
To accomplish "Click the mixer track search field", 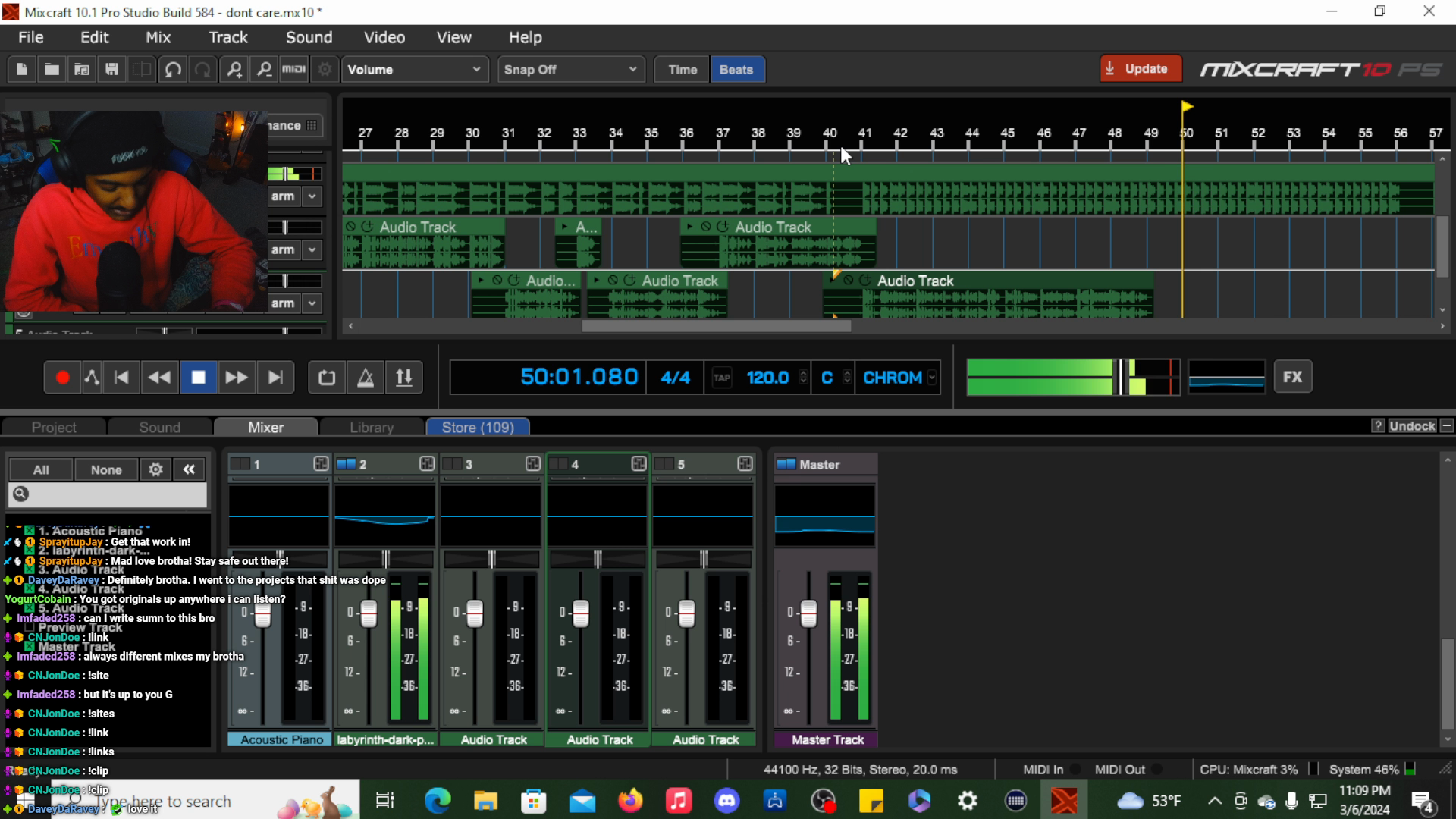I will pos(108,494).
